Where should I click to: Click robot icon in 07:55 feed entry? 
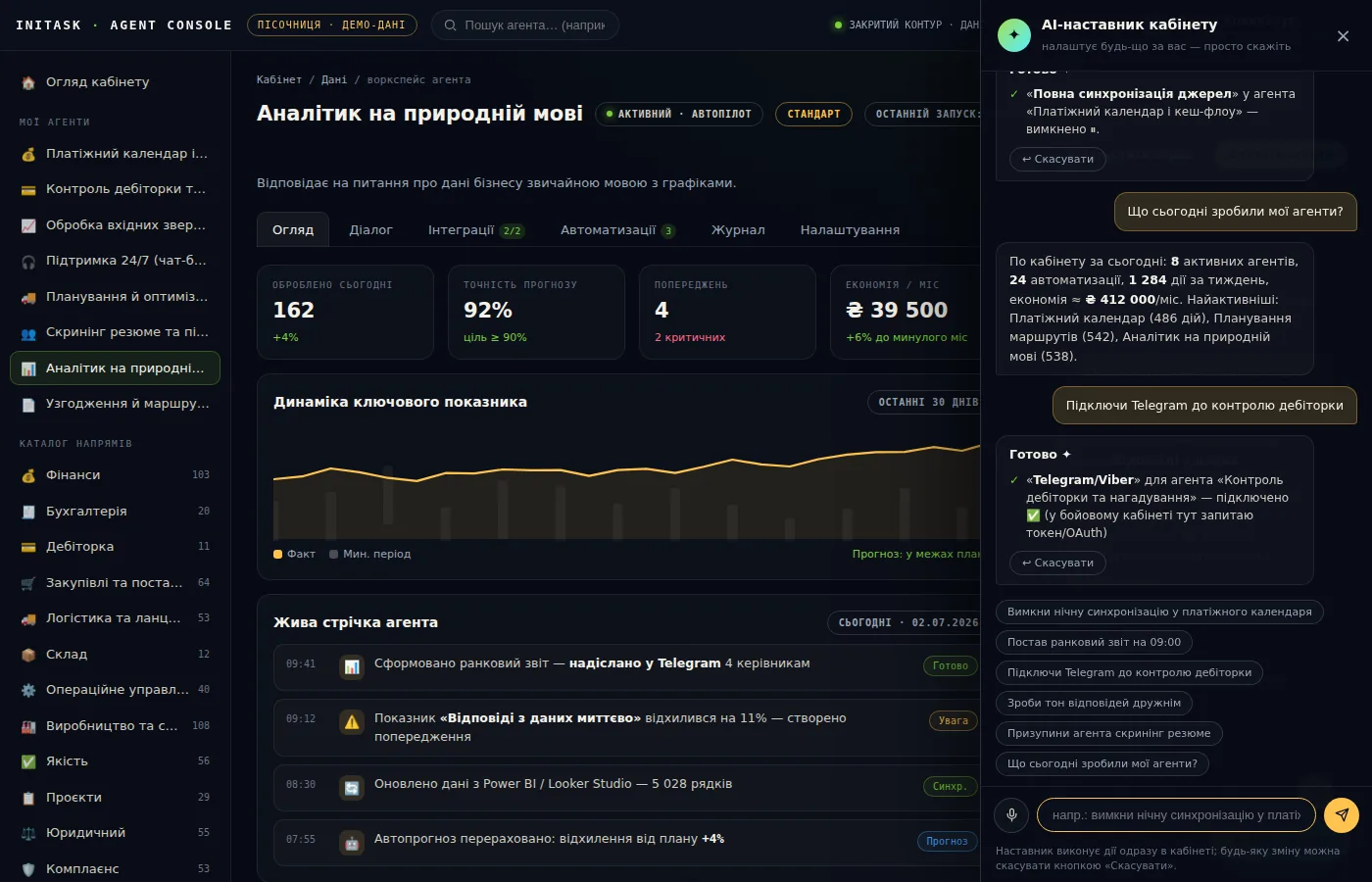click(352, 843)
